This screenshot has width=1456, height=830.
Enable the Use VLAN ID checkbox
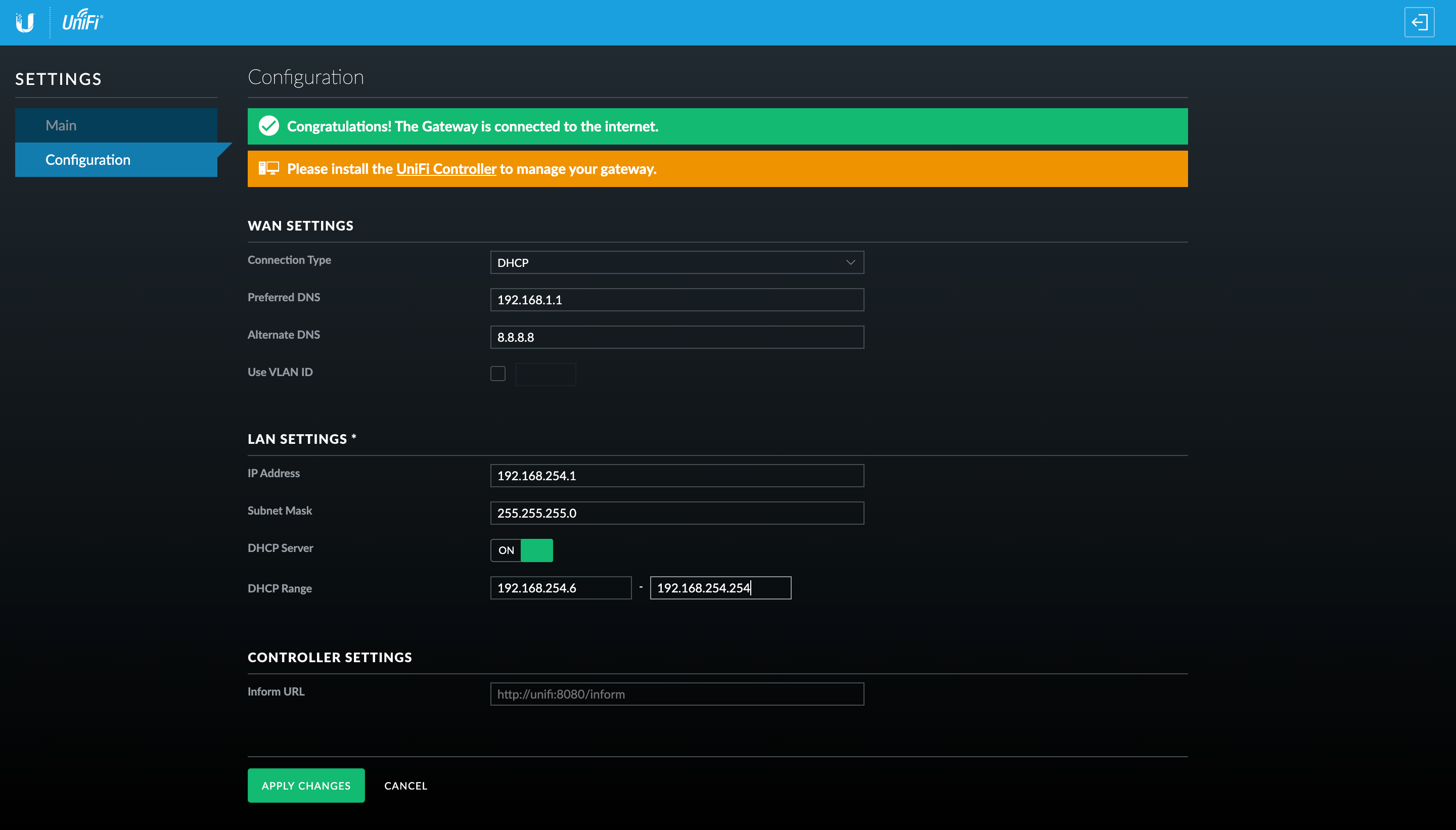(x=497, y=374)
